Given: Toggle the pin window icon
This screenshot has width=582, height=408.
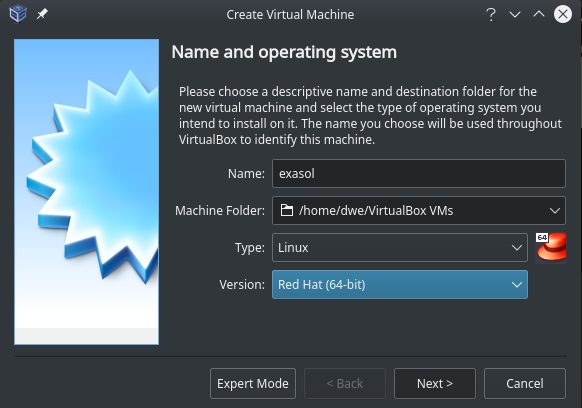Looking at the screenshot, I should point(42,14).
